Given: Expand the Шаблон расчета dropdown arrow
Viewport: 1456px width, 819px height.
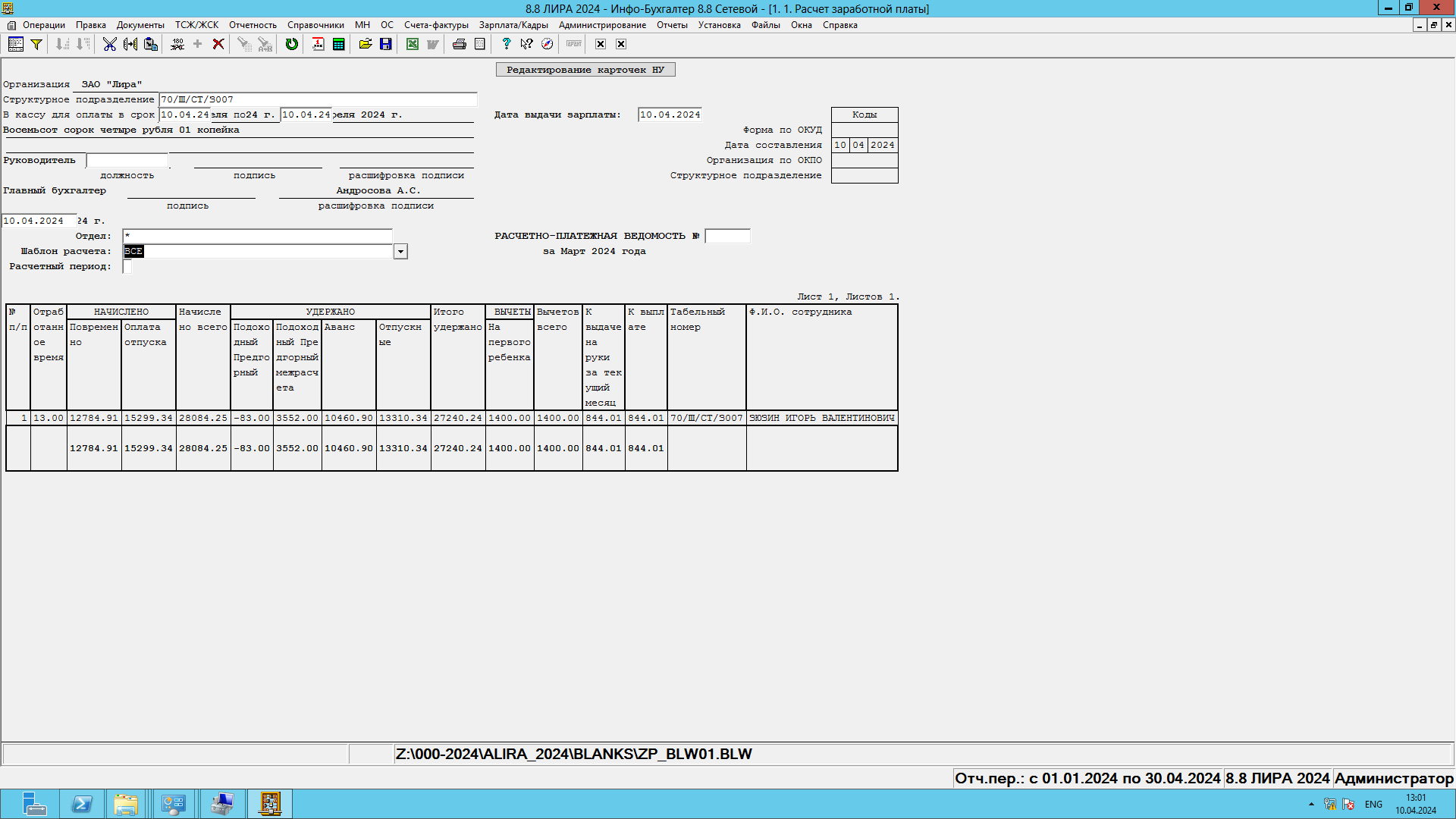Looking at the screenshot, I should click(400, 251).
